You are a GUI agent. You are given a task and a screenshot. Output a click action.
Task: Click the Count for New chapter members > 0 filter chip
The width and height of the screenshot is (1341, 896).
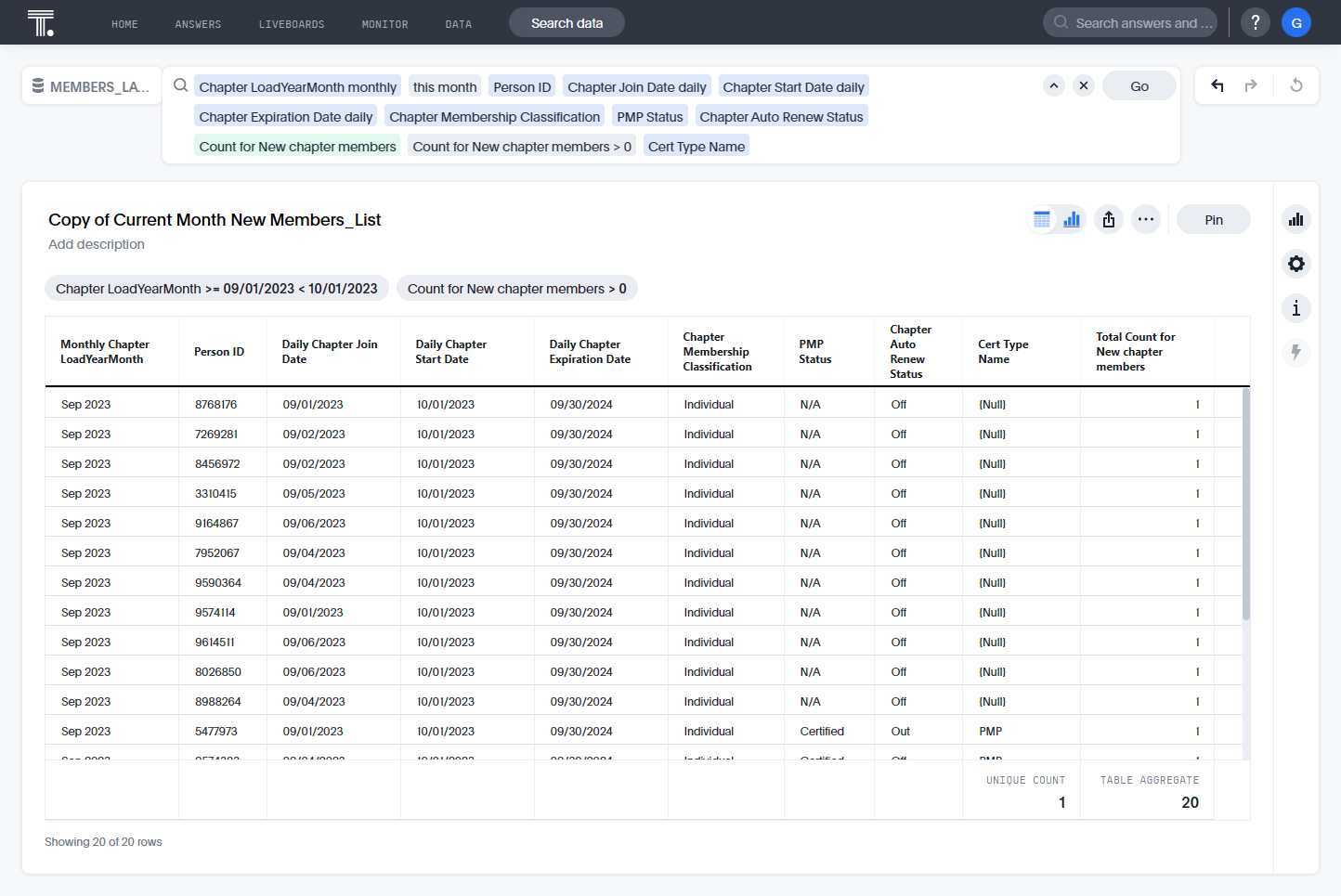coord(517,289)
